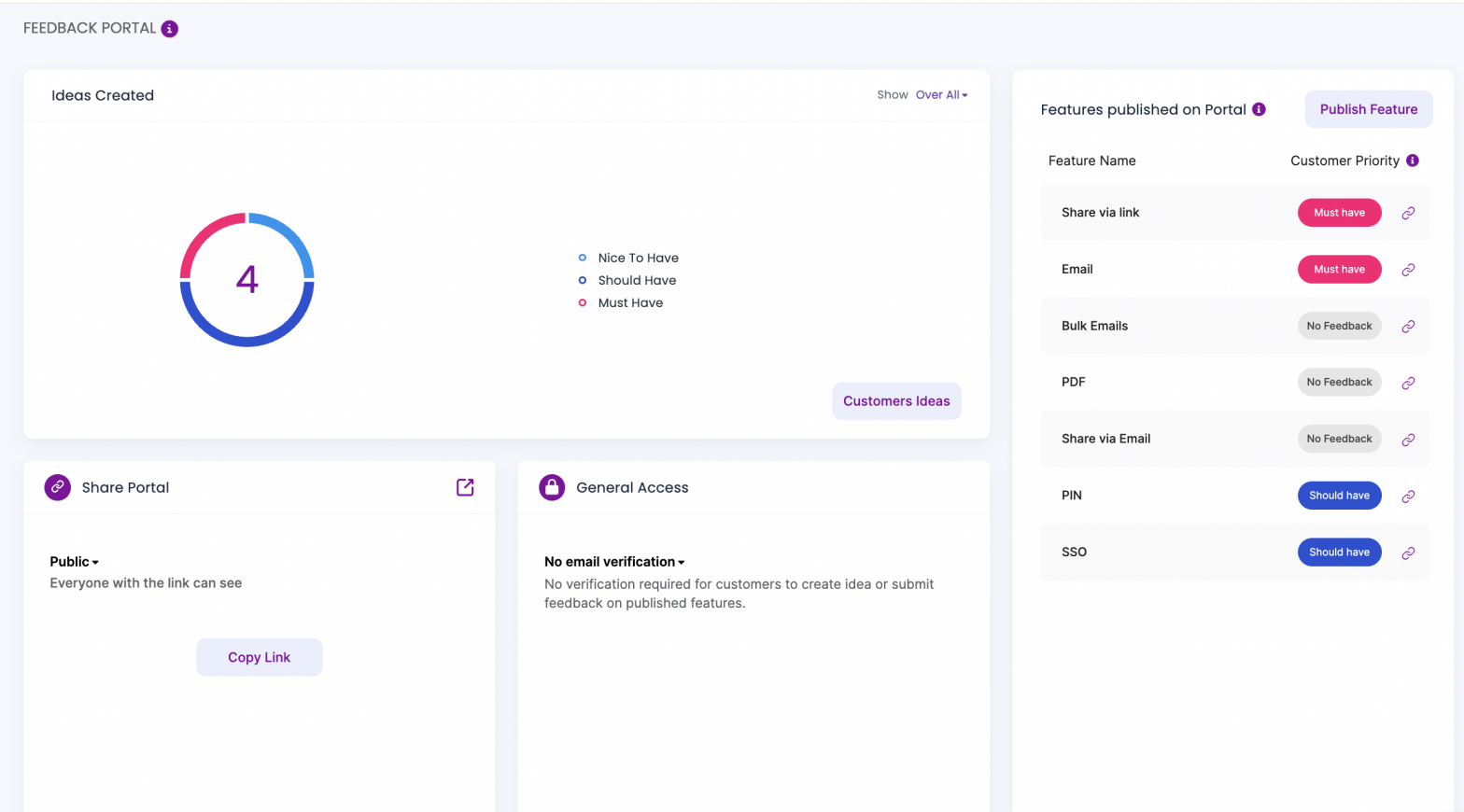Open the Customers Ideas button
This screenshot has height=812, width=1464.
pyautogui.click(x=896, y=401)
